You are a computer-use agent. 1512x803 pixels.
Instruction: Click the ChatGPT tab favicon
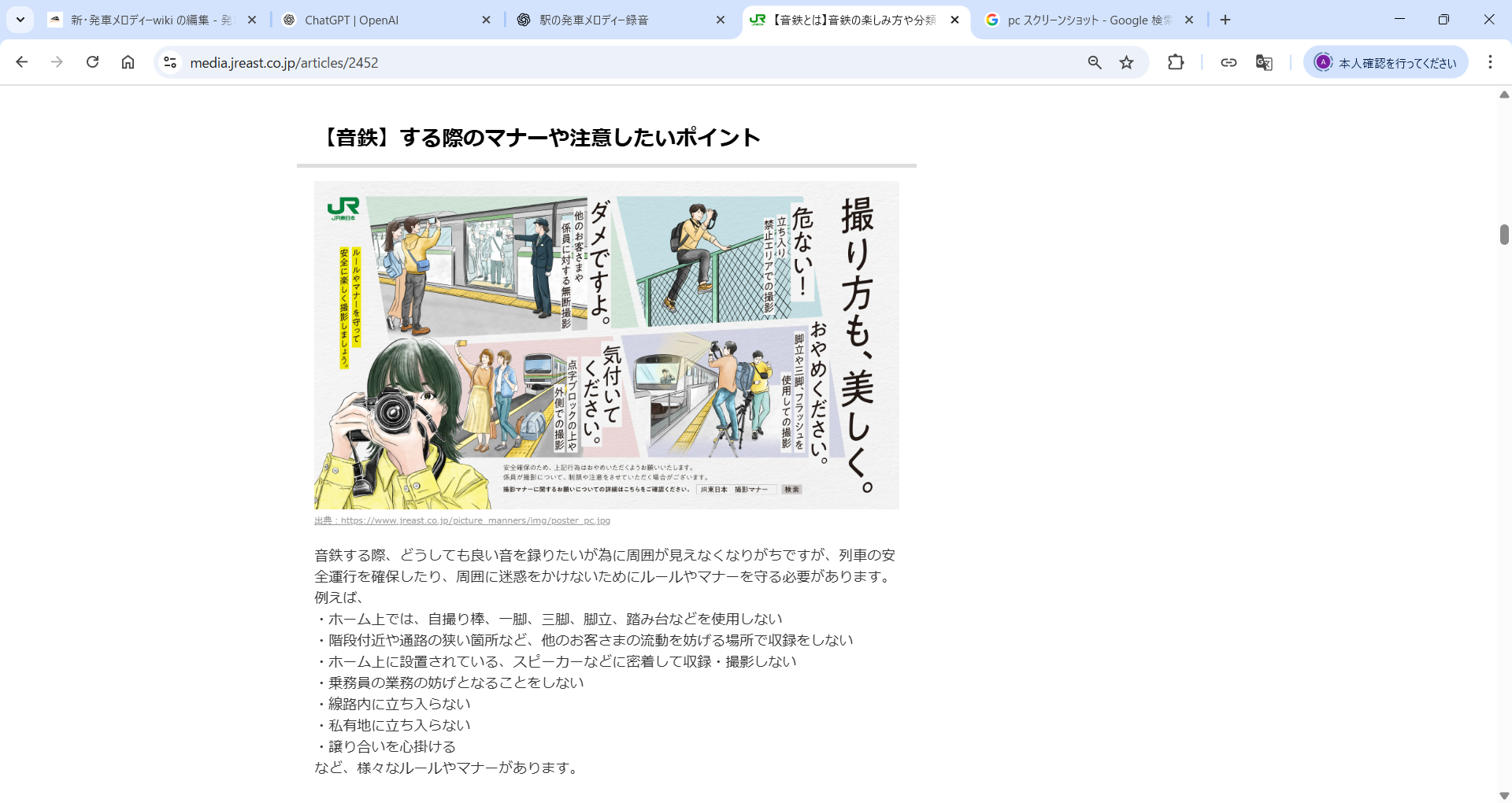pyautogui.click(x=289, y=20)
